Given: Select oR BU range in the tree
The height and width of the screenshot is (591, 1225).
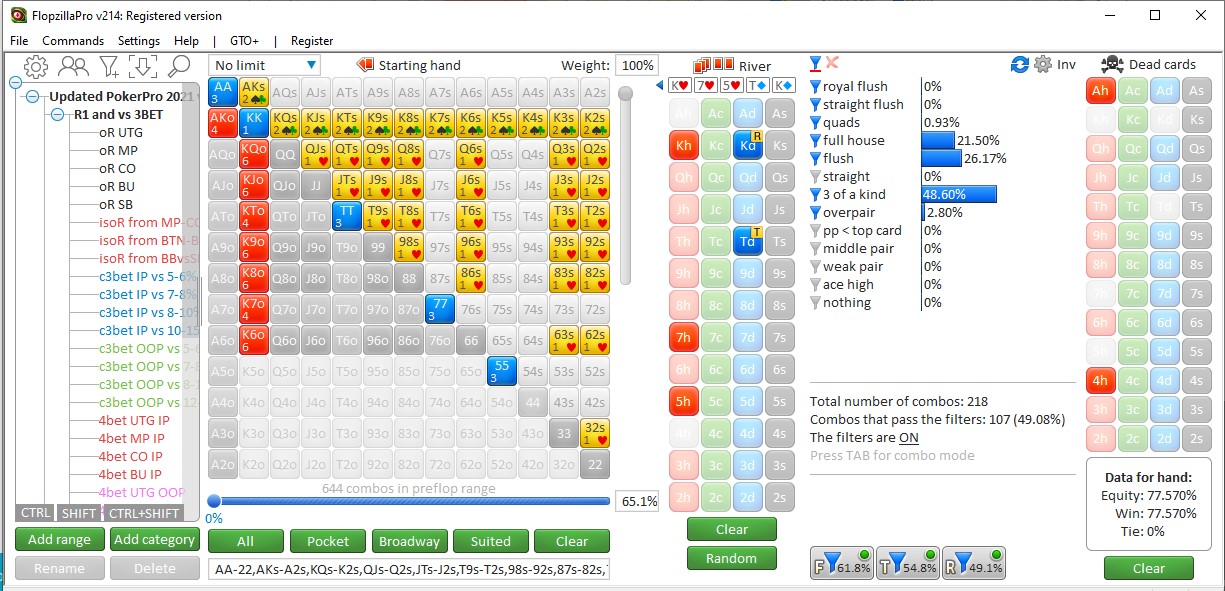Looking at the screenshot, I should (116, 187).
